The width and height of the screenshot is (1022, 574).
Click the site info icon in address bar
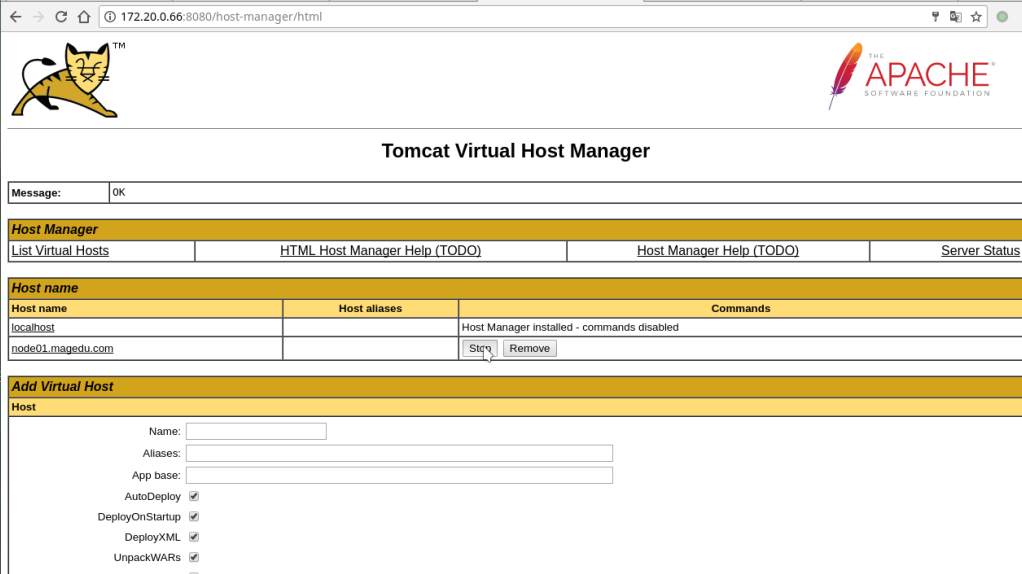tap(110, 17)
